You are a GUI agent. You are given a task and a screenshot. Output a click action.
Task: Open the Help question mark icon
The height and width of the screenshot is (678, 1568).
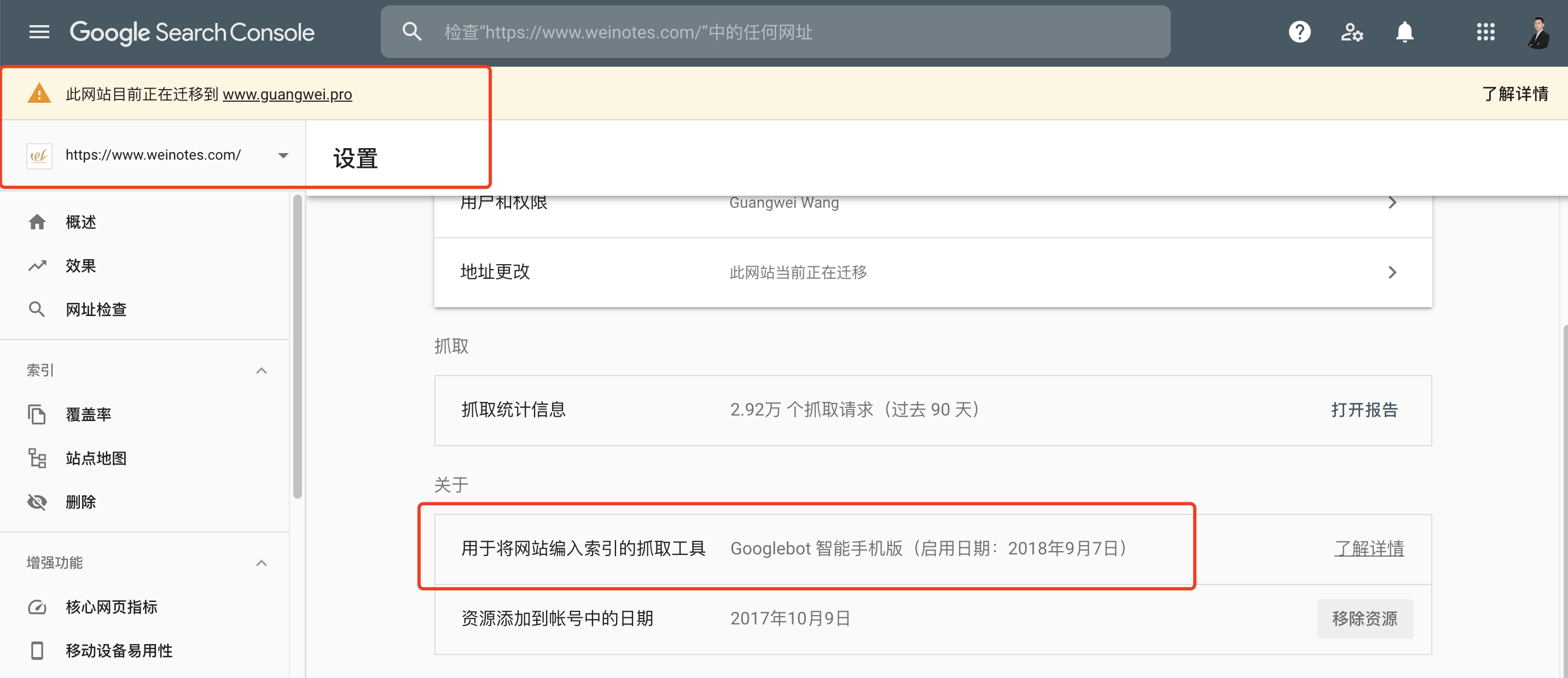1299,32
